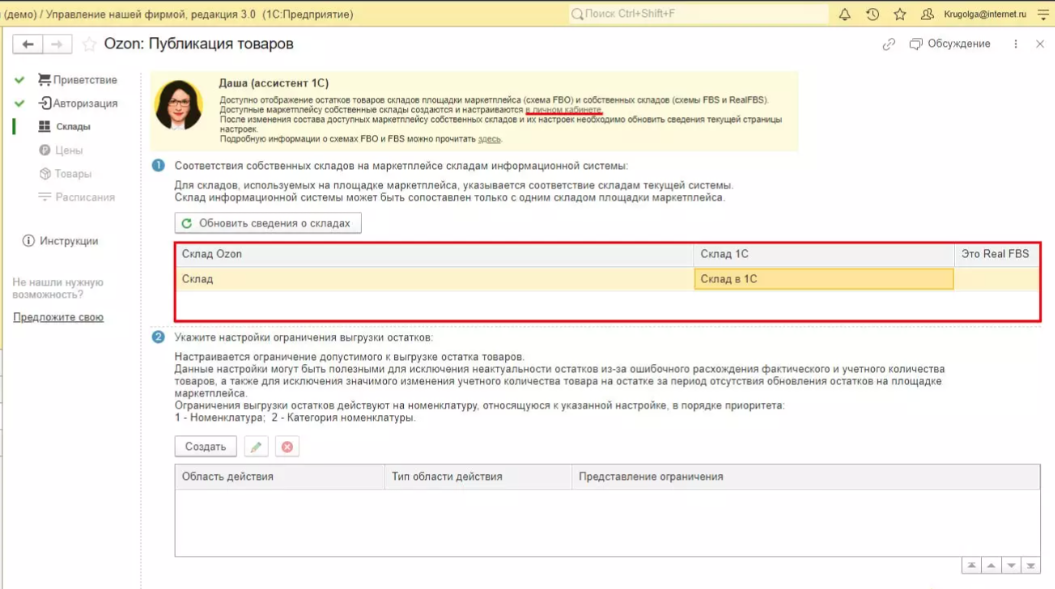Add page to favorites star beside title
Image resolution: width=1055 pixels, height=589 pixels.
[89, 44]
